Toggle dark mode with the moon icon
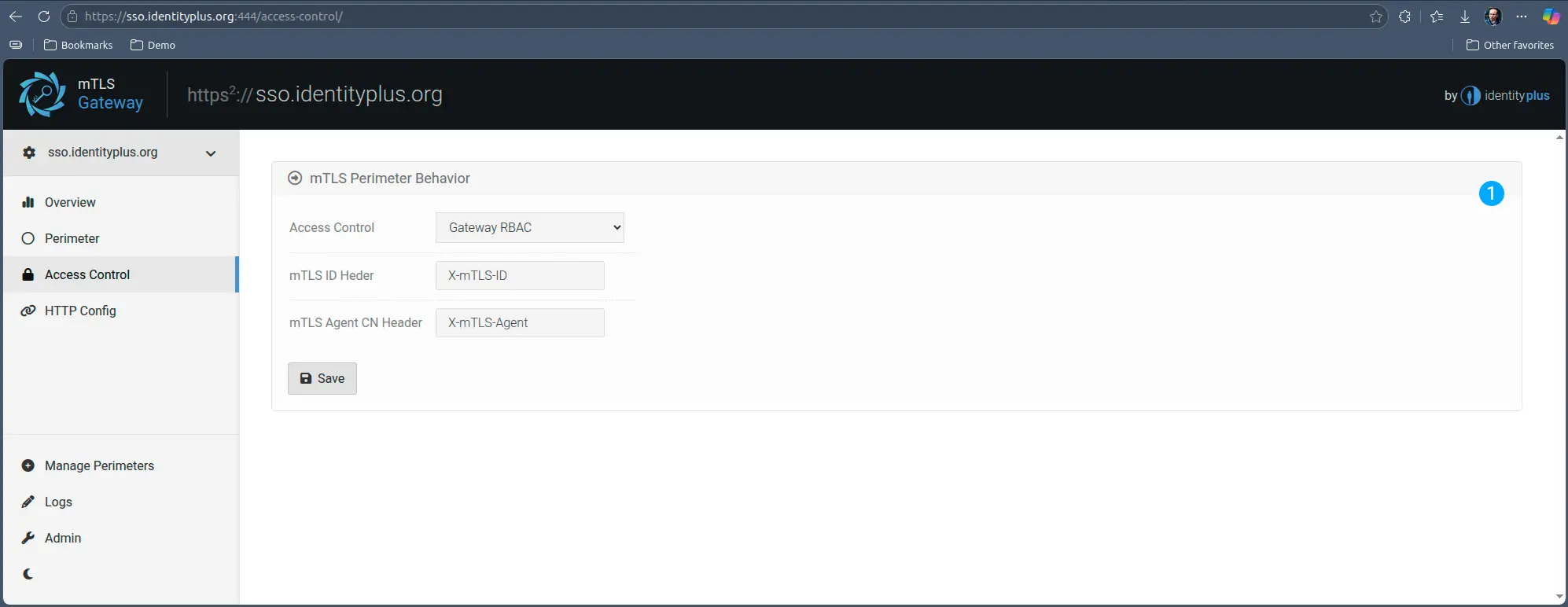The width and height of the screenshot is (1568, 607). [x=28, y=574]
